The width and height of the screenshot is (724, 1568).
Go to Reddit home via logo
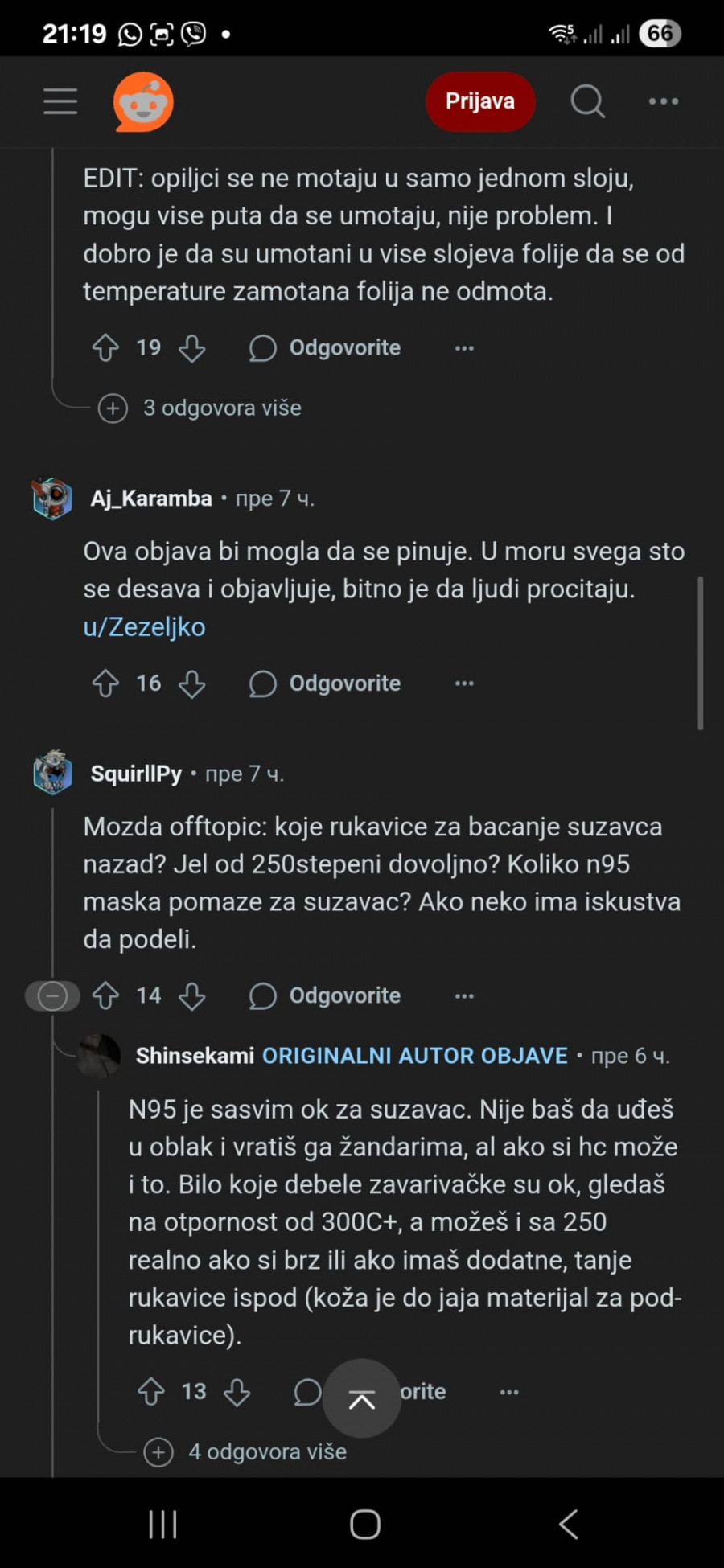143,102
